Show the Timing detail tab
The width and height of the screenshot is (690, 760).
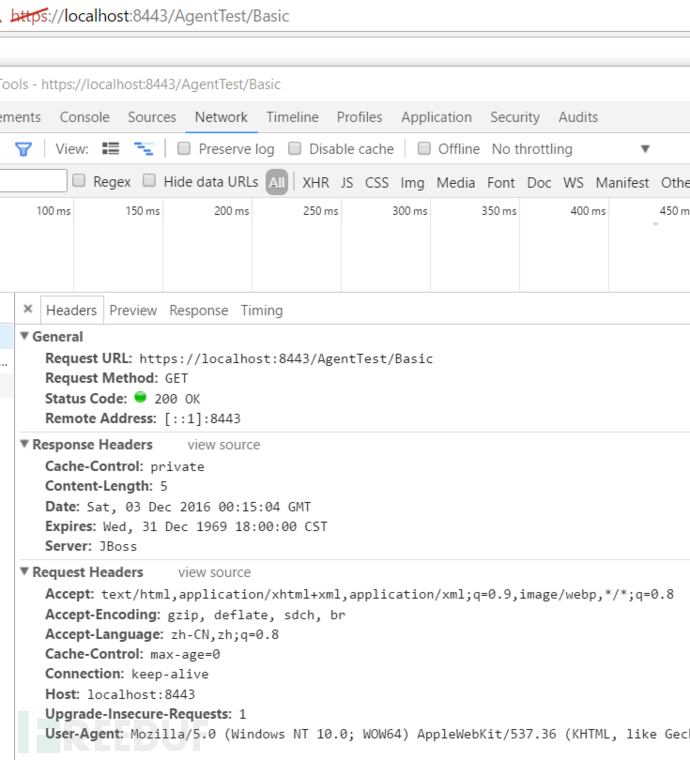[x=262, y=310]
